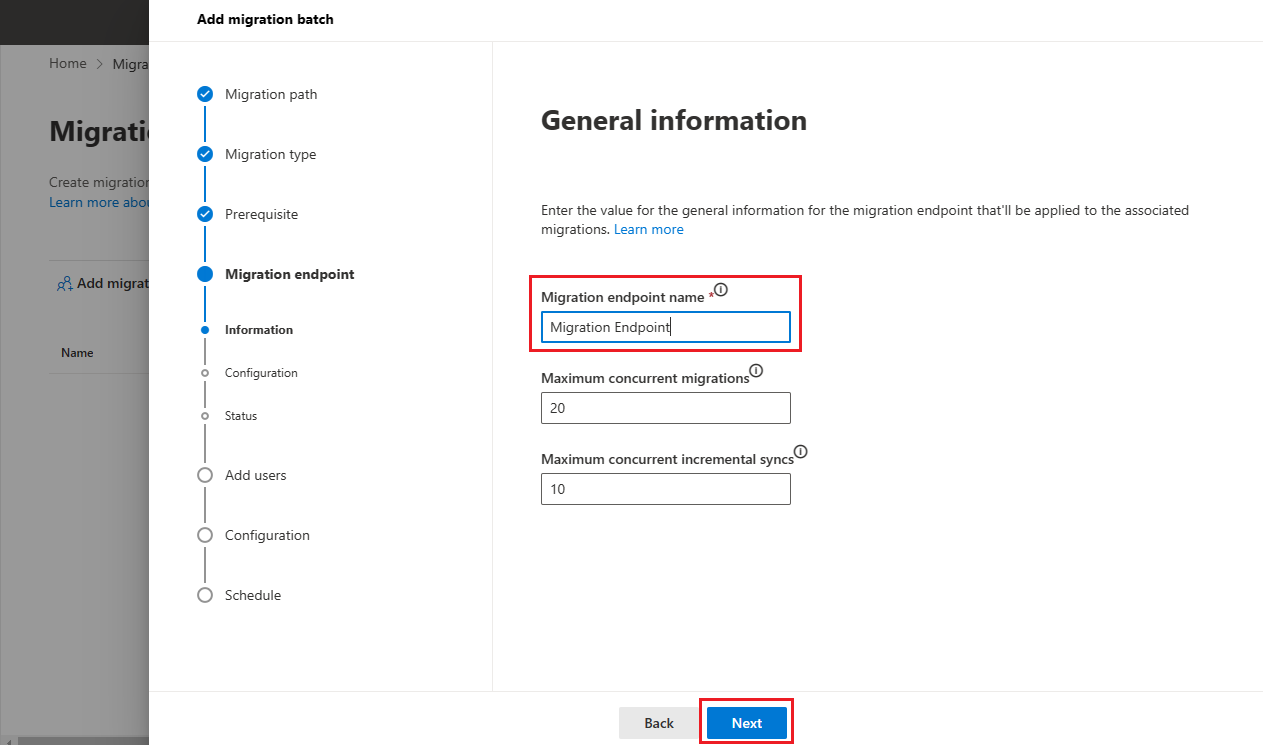Image resolution: width=1263 pixels, height=745 pixels.
Task: Click the Add migration batch people icon
Action: click(65, 284)
